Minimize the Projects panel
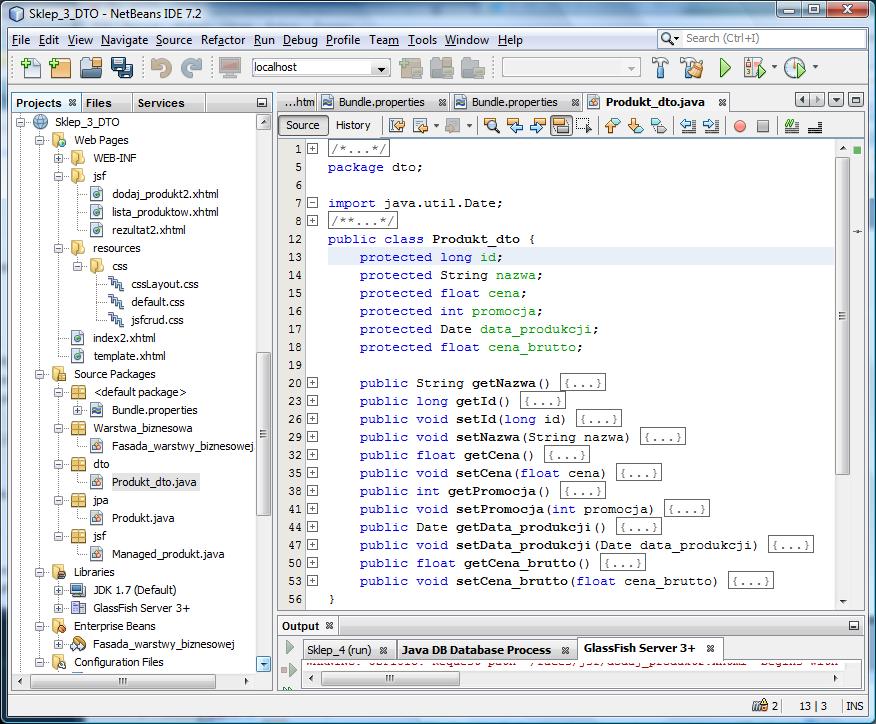Image resolution: width=876 pixels, height=724 pixels. [x=261, y=103]
